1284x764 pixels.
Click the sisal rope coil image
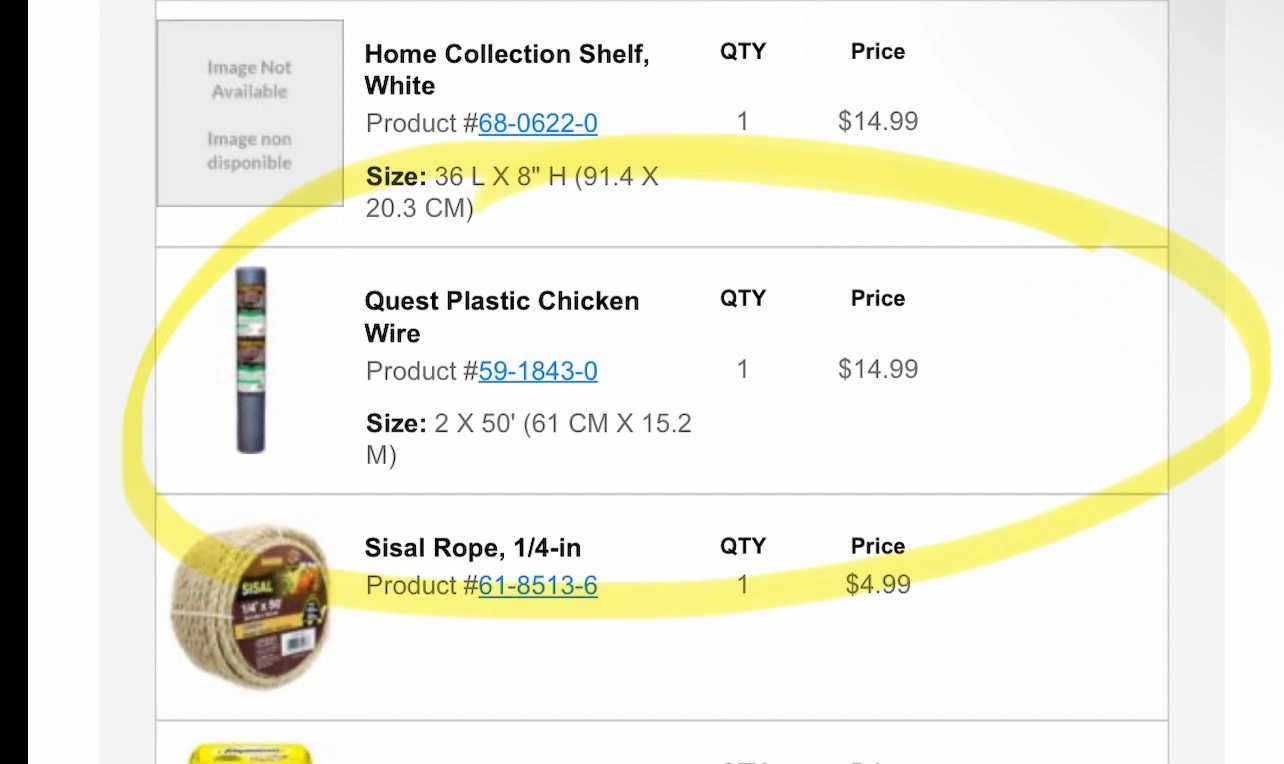(250, 607)
